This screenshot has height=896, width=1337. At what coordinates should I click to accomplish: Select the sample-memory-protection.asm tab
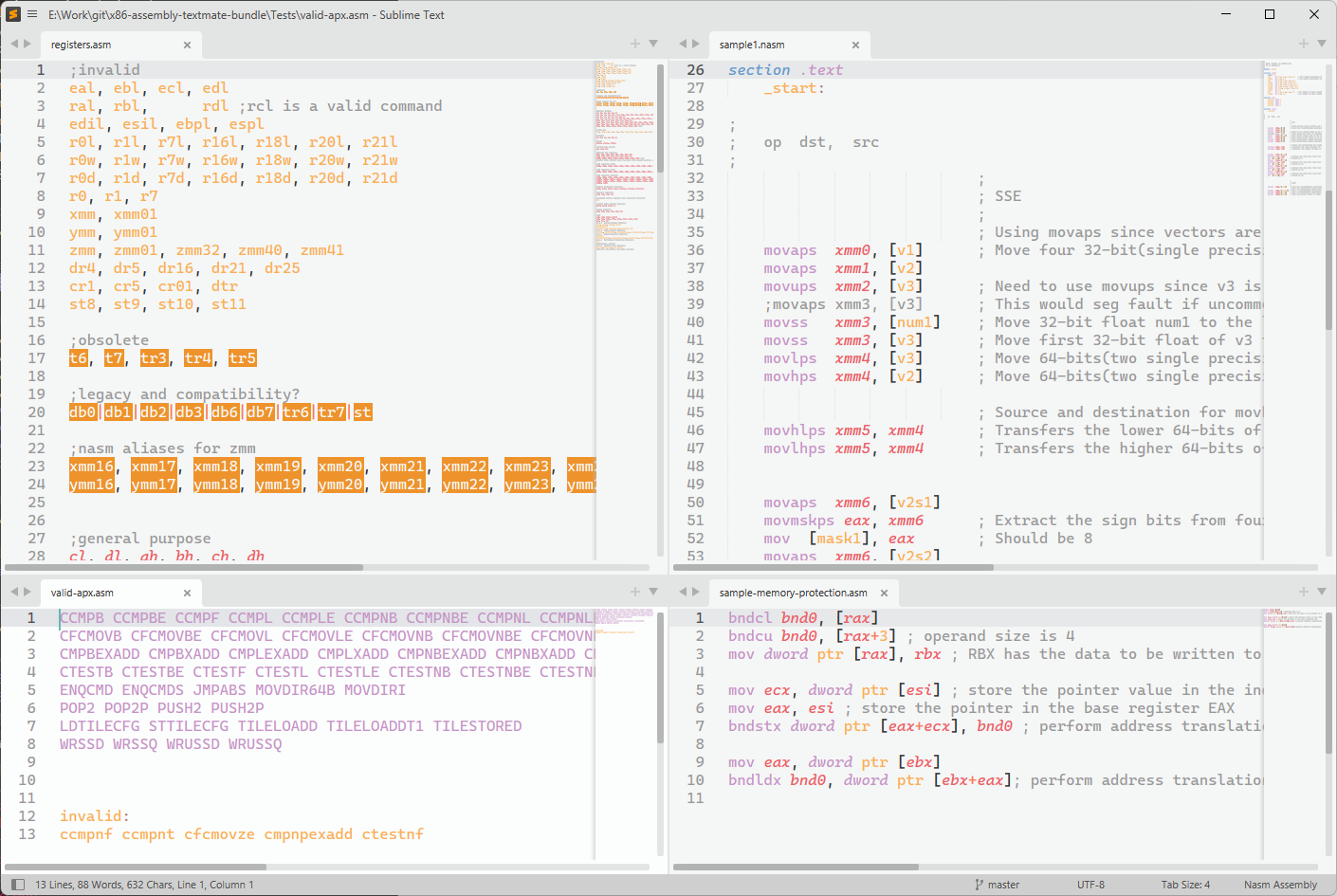(x=804, y=593)
